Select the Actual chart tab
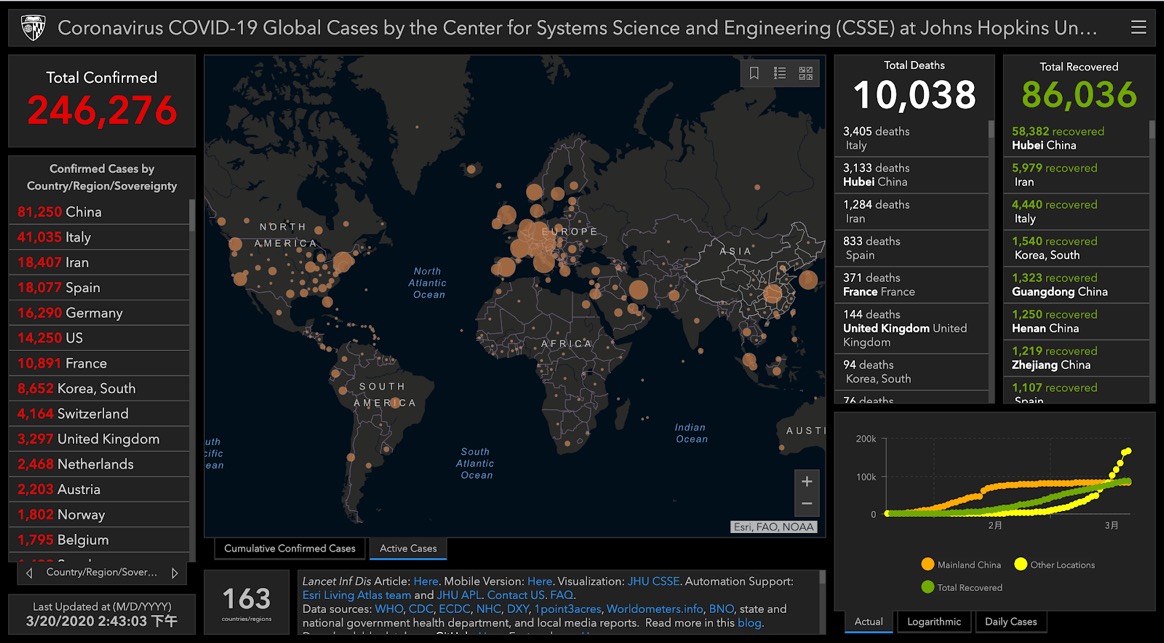The width and height of the screenshot is (1164, 643). click(x=869, y=621)
